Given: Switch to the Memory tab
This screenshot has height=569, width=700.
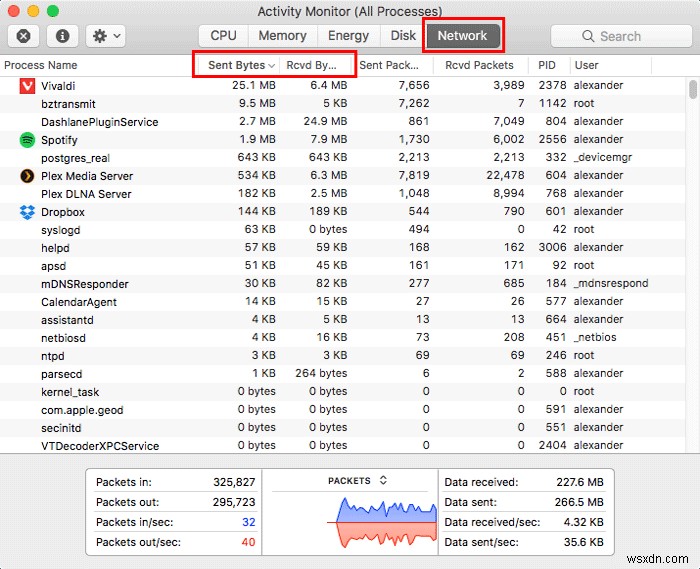Looking at the screenshot, I should 283,36.
